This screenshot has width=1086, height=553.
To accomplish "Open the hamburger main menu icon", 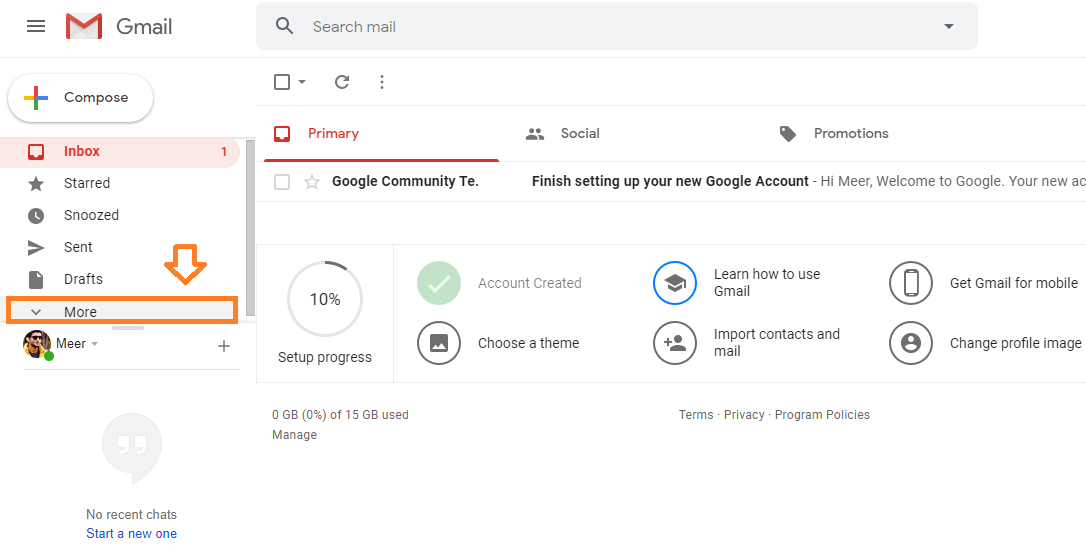I will (x=35, y=26).
